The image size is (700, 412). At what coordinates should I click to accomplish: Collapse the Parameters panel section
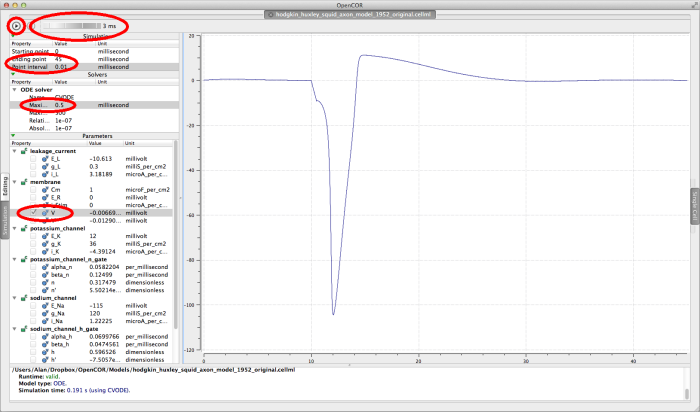[14, 136]
